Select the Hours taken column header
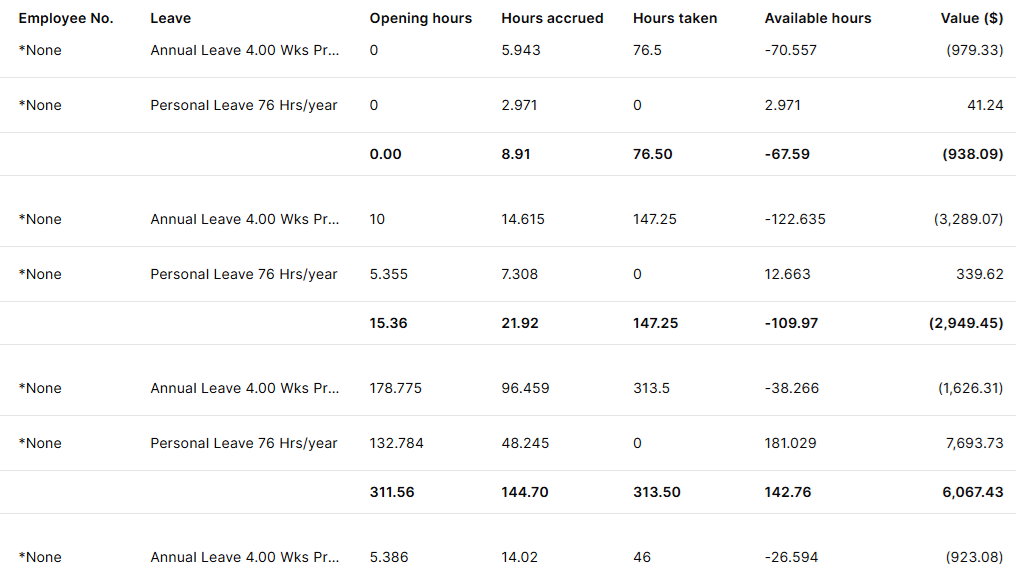Viewport: 1017px width, 573px height. pyautogui.click(x=675, y=18)
